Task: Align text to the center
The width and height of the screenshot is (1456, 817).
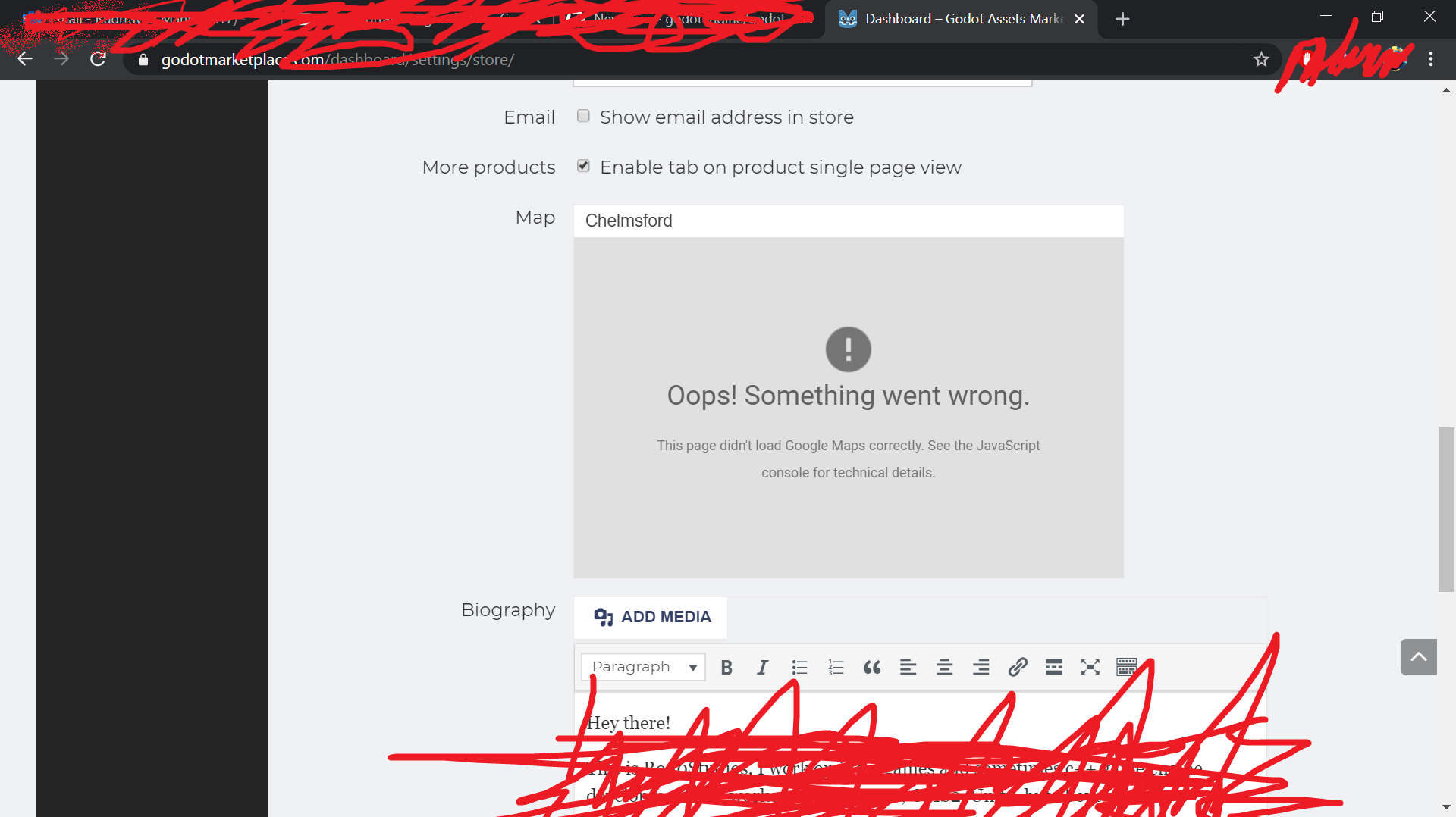Action: coord(944,667)
